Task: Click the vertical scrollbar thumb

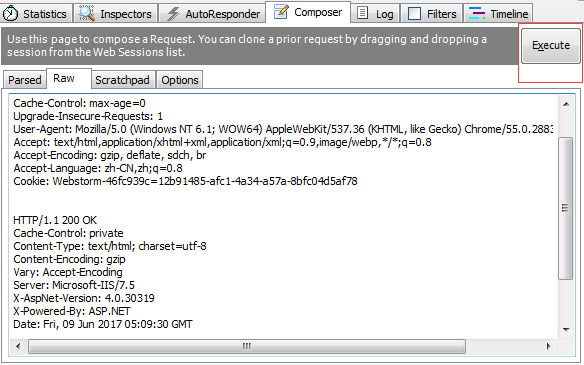Action: [566, 208]
